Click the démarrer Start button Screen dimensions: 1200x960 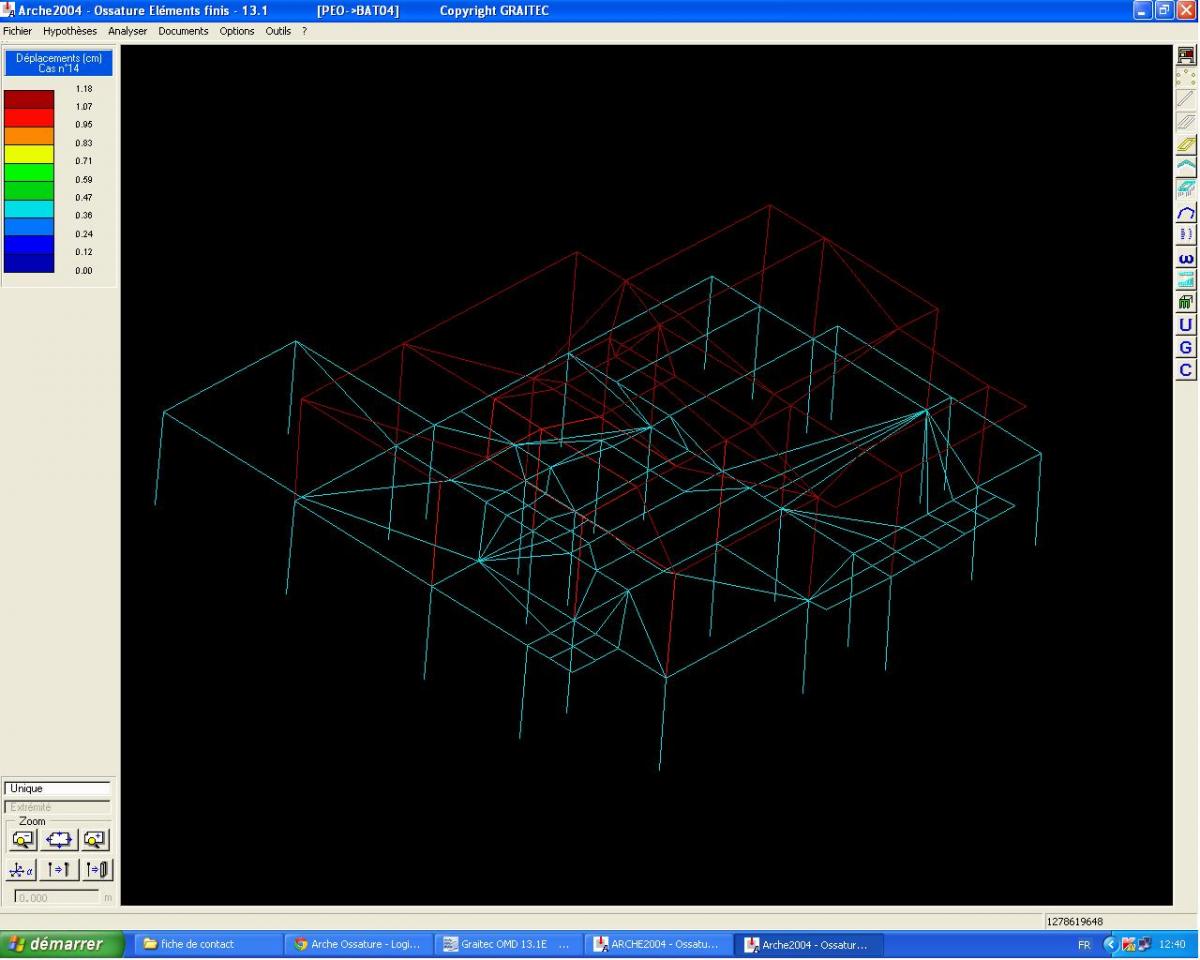[x=62, y=944]
